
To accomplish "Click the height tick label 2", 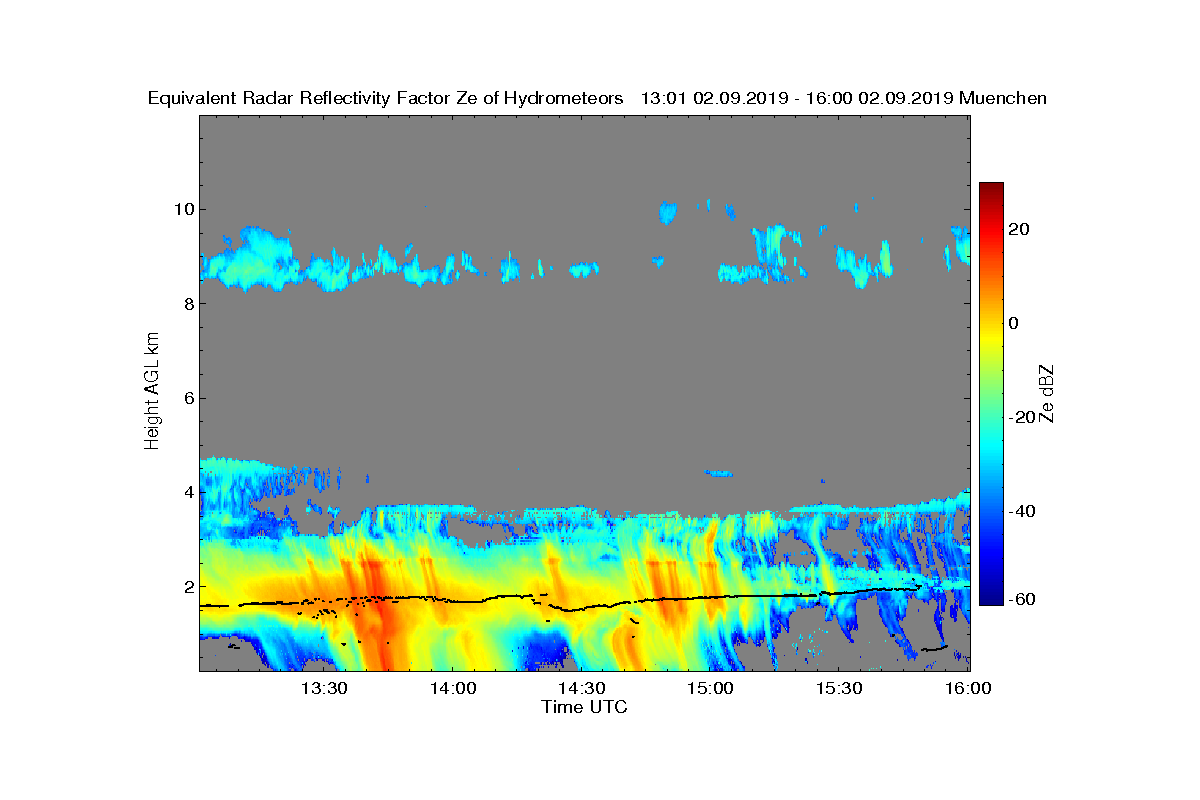I will (x=189, y=586).
